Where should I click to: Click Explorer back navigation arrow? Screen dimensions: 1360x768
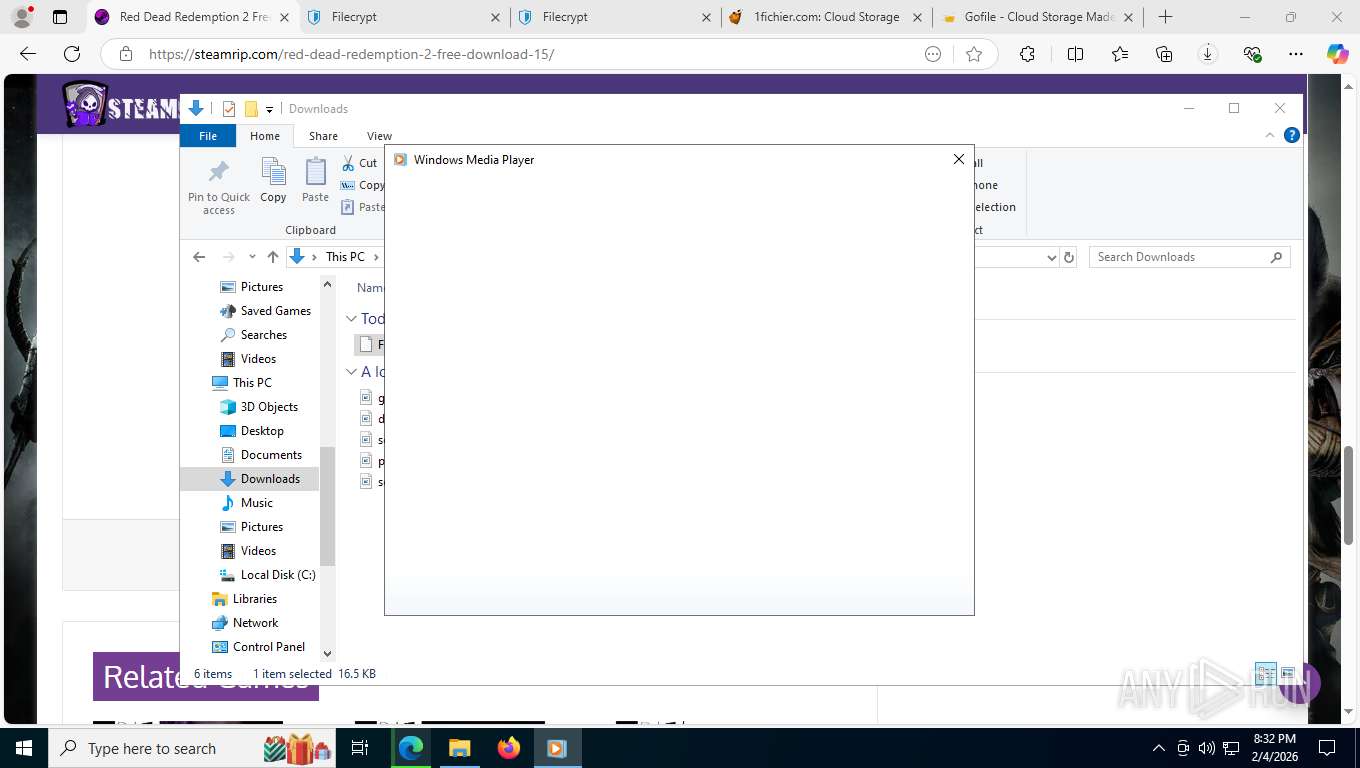pos(199,257)
